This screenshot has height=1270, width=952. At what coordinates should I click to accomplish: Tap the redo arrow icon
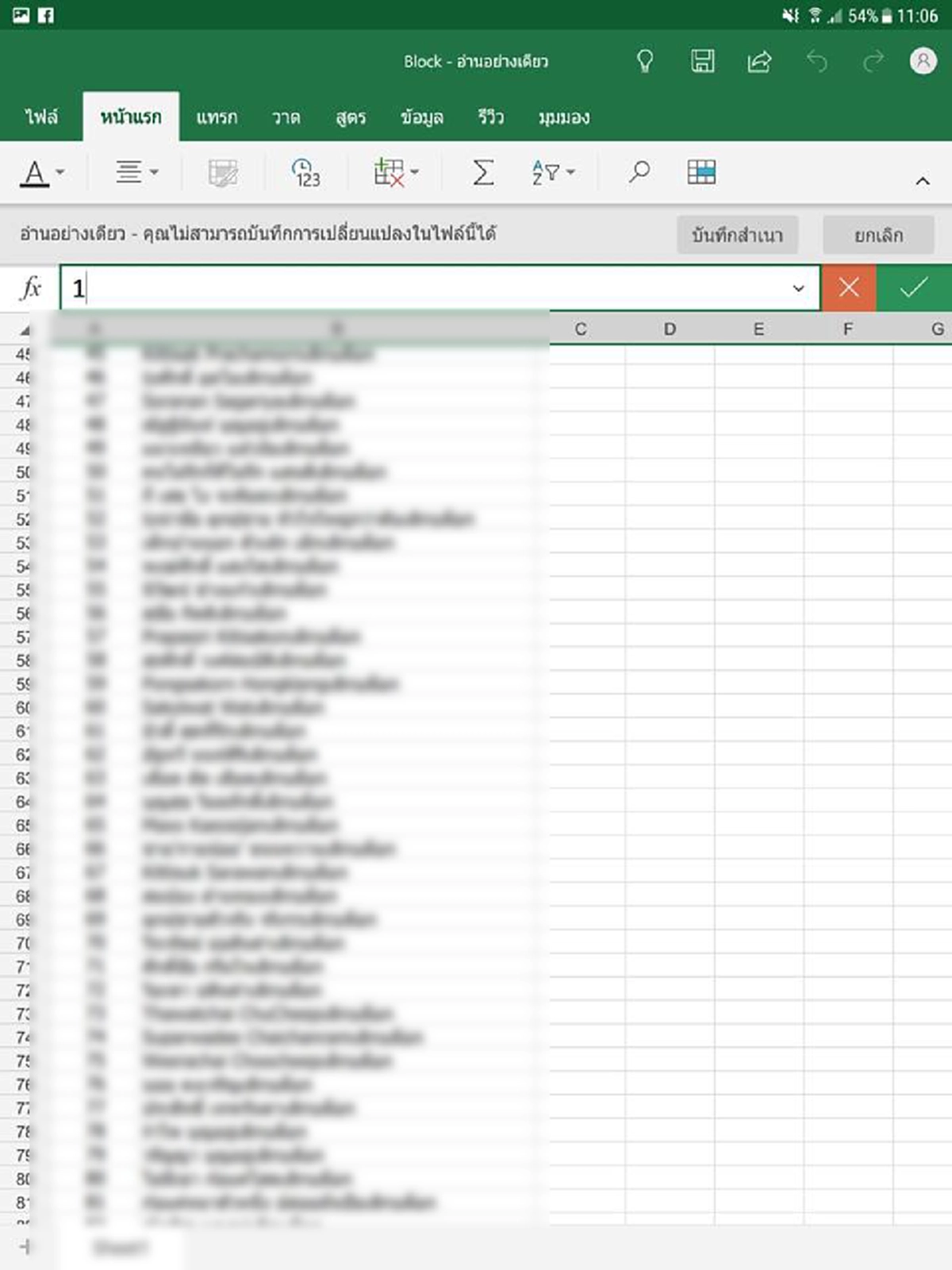(x=873, y=61)
